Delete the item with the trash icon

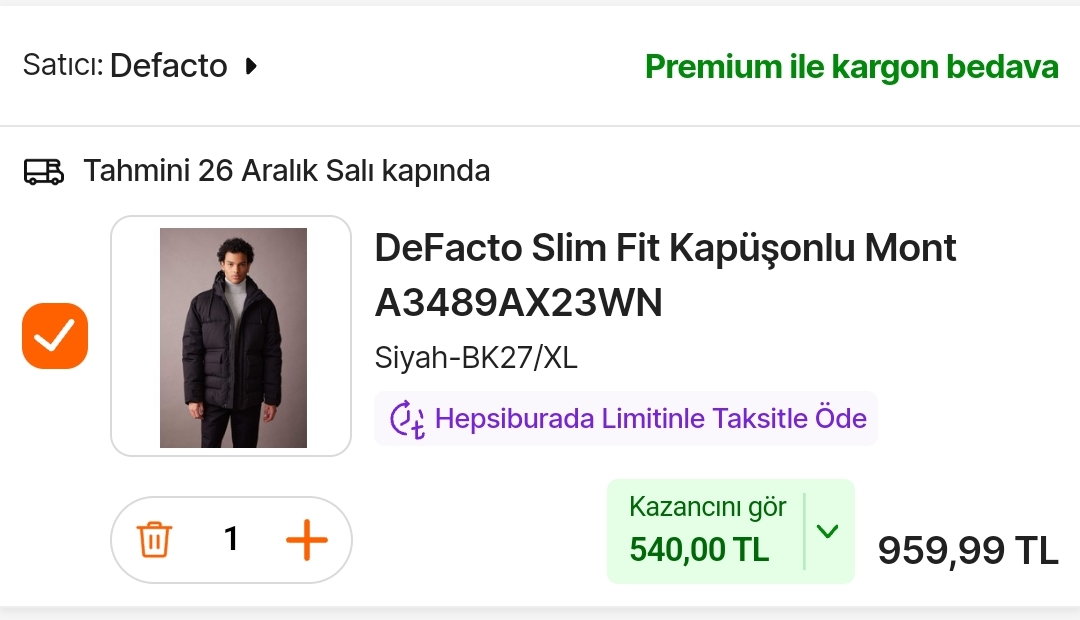[154, 540]
